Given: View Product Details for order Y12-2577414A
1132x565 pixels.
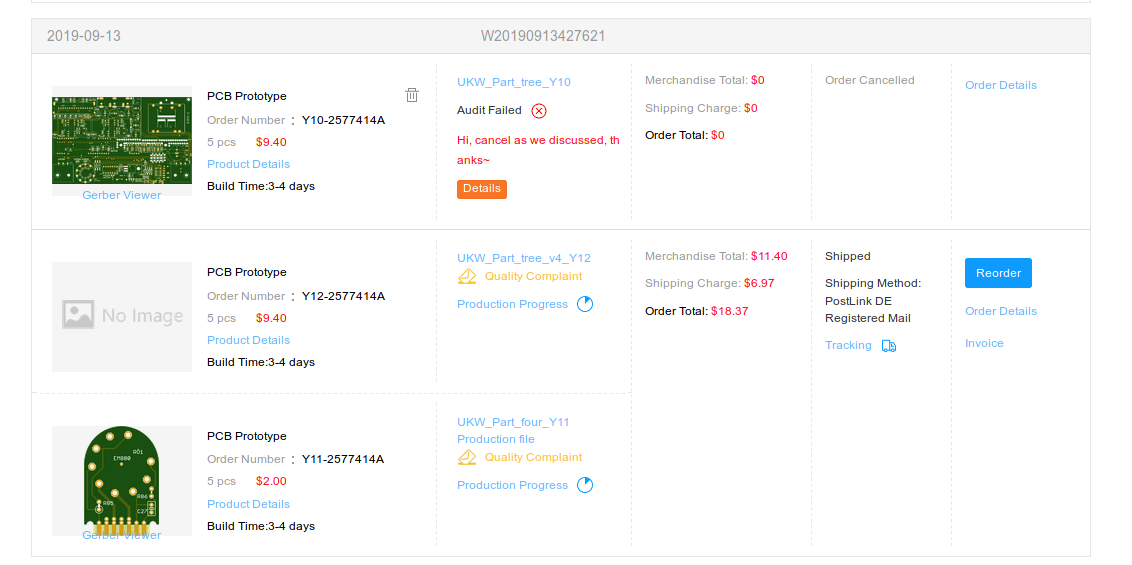Looking at the screenshot, I should (x=248, y=340).
